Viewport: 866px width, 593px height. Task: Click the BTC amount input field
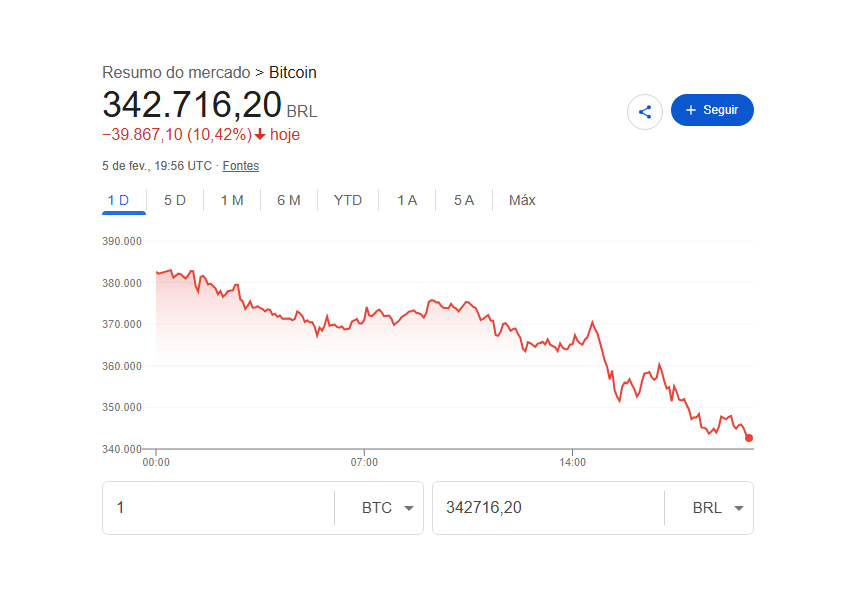coord(218,508)
